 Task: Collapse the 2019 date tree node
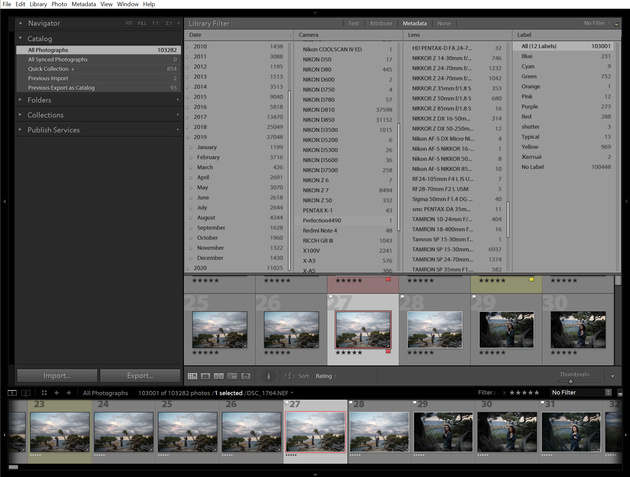pos(187,137)
